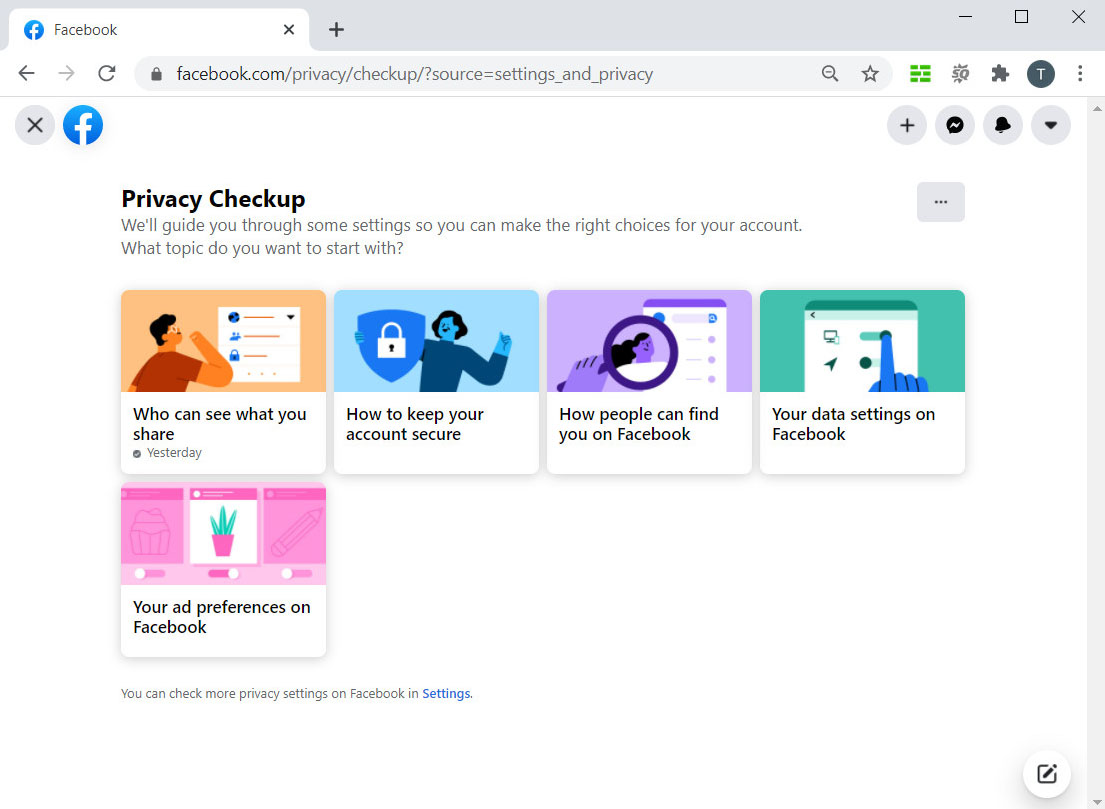The width and height of the screenshot is (1105, 809).
Task: Maximize the browser window
Action: pyautogui.click(x=1021, y=17)
